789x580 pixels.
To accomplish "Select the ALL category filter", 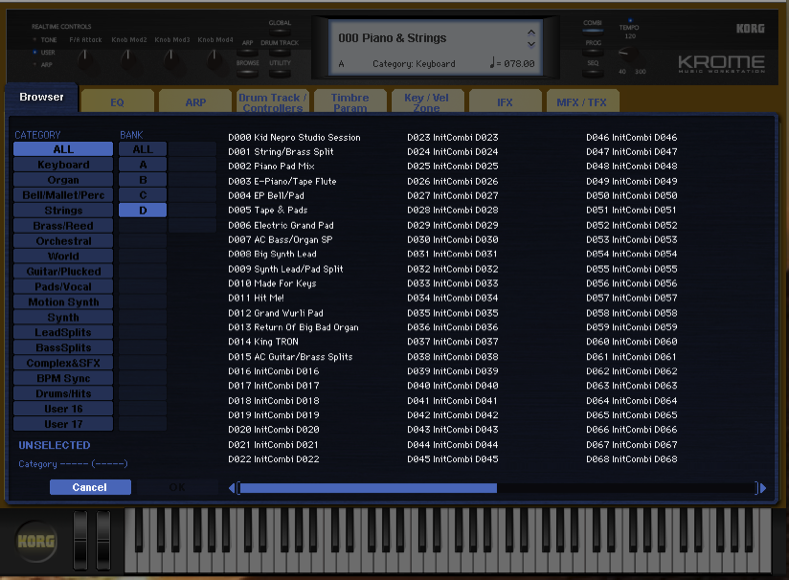I will [63, 149].
